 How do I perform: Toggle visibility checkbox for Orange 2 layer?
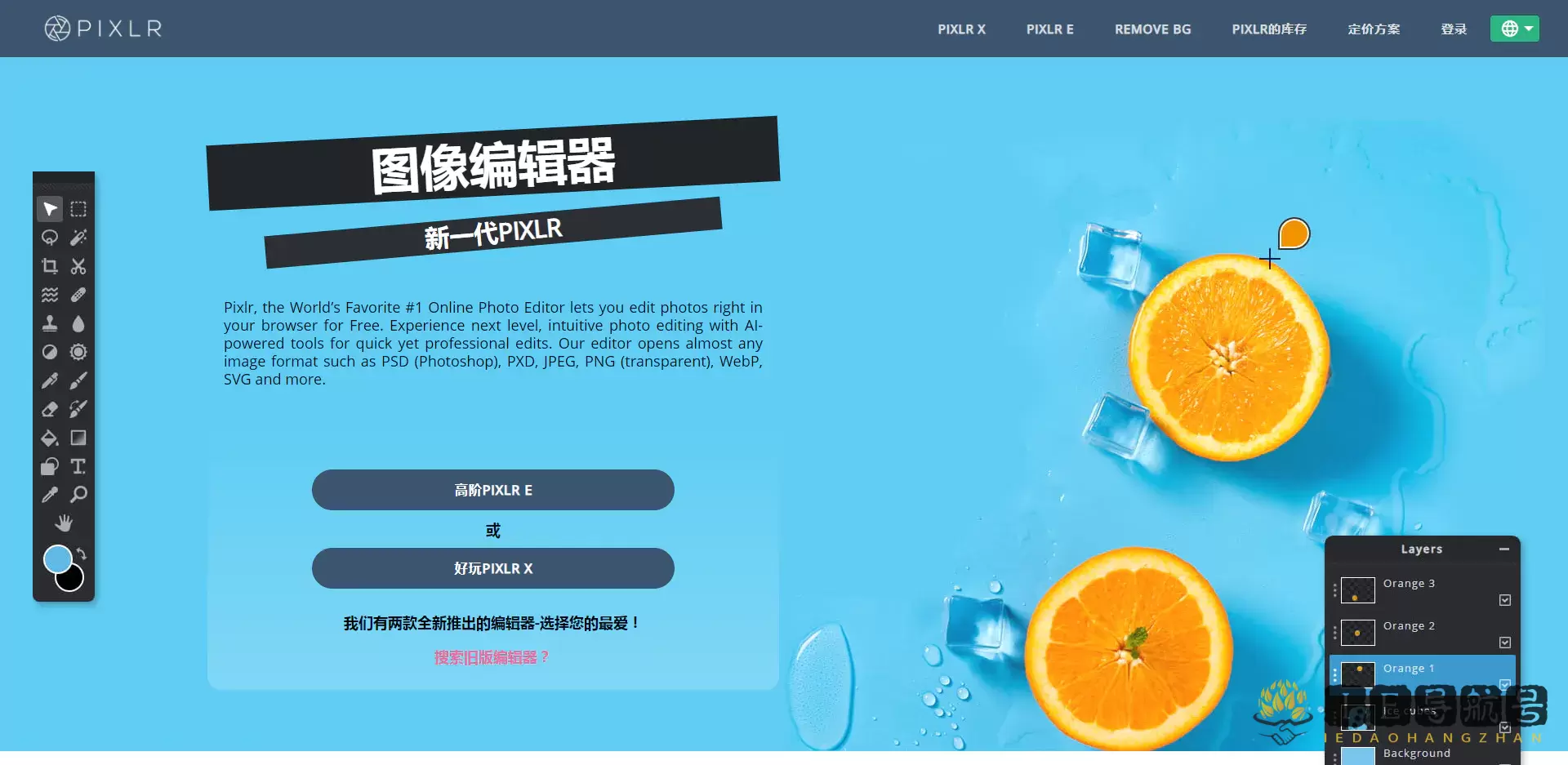(x=1505, y=643)
